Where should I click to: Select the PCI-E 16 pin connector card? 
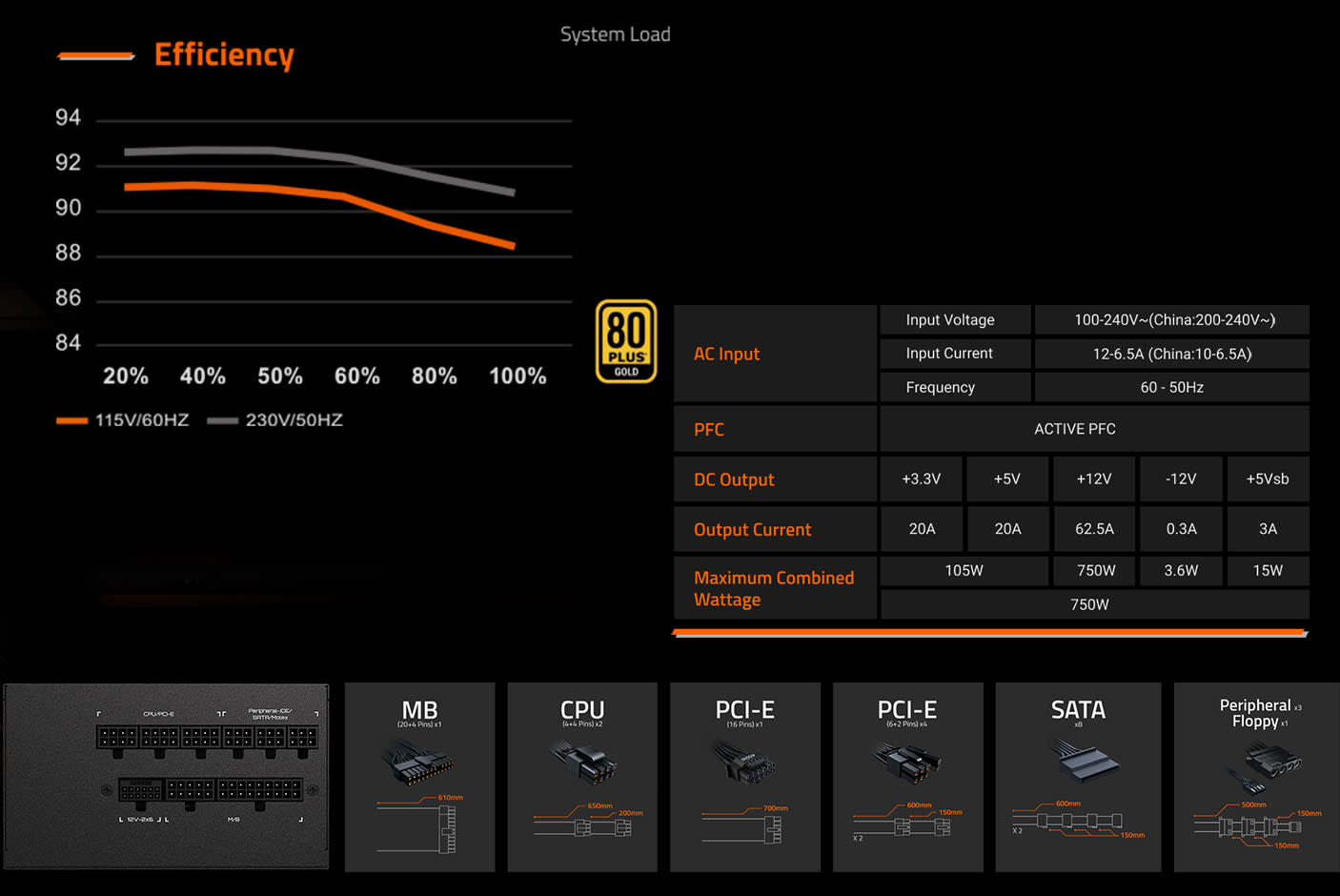point(745,777)
